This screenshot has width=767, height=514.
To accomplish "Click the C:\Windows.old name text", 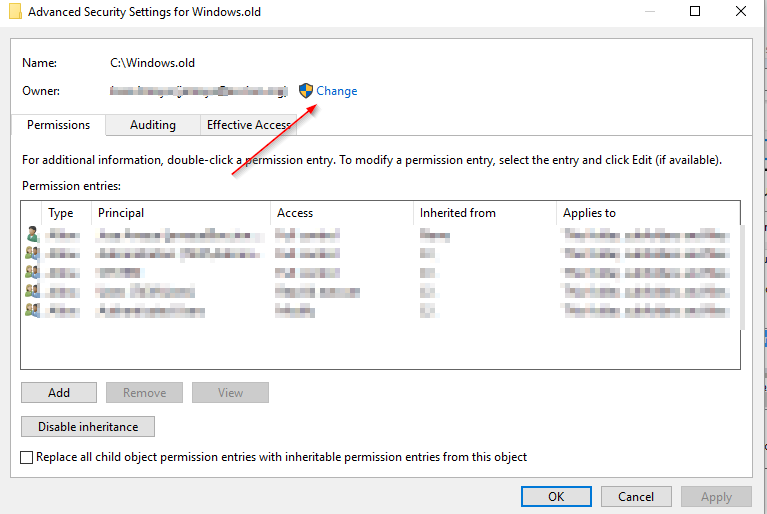I will [x=152, y=63].
